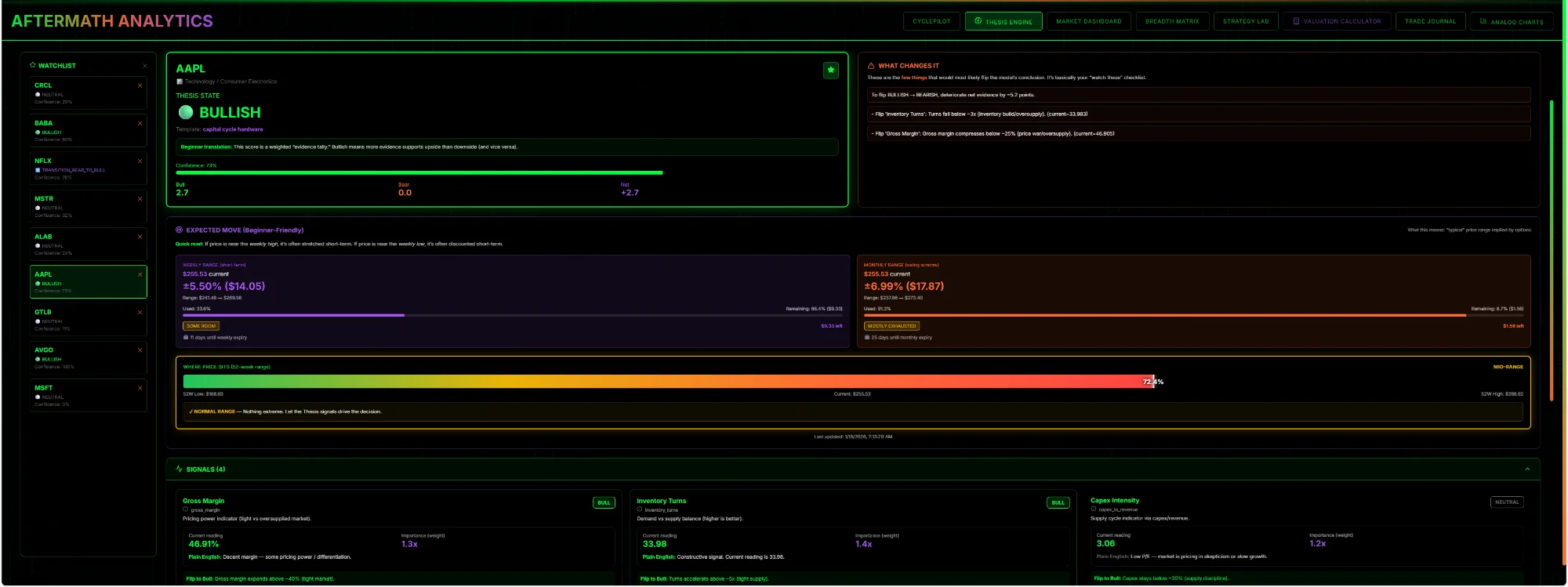Click the Inventory Turns signal title

(661, 501)
